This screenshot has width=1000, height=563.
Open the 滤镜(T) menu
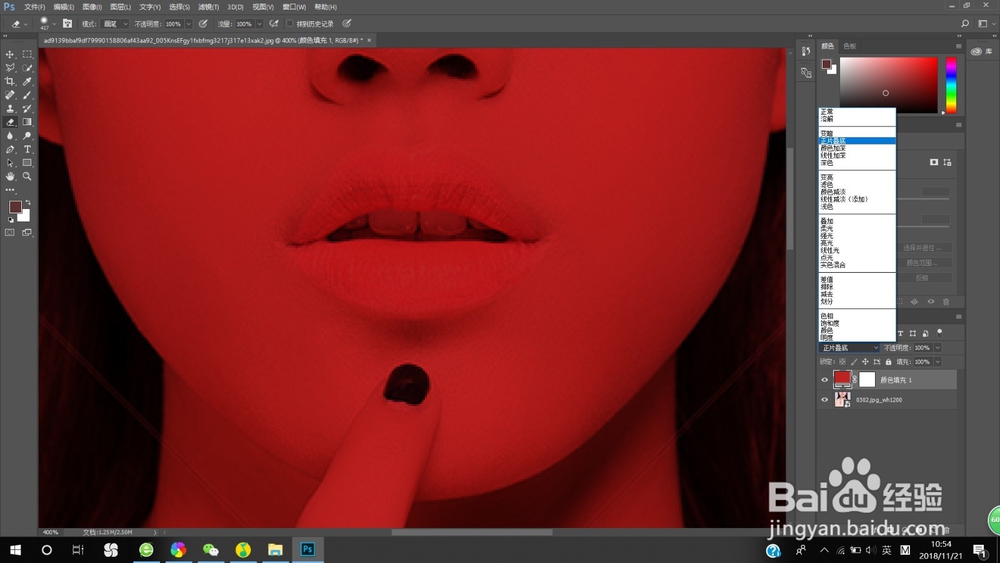209,7
